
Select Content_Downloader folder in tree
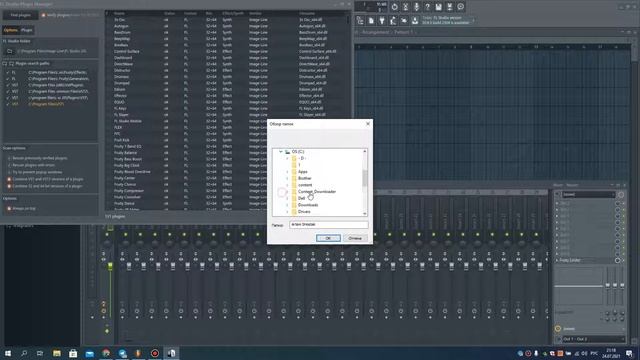click(317, 191)
